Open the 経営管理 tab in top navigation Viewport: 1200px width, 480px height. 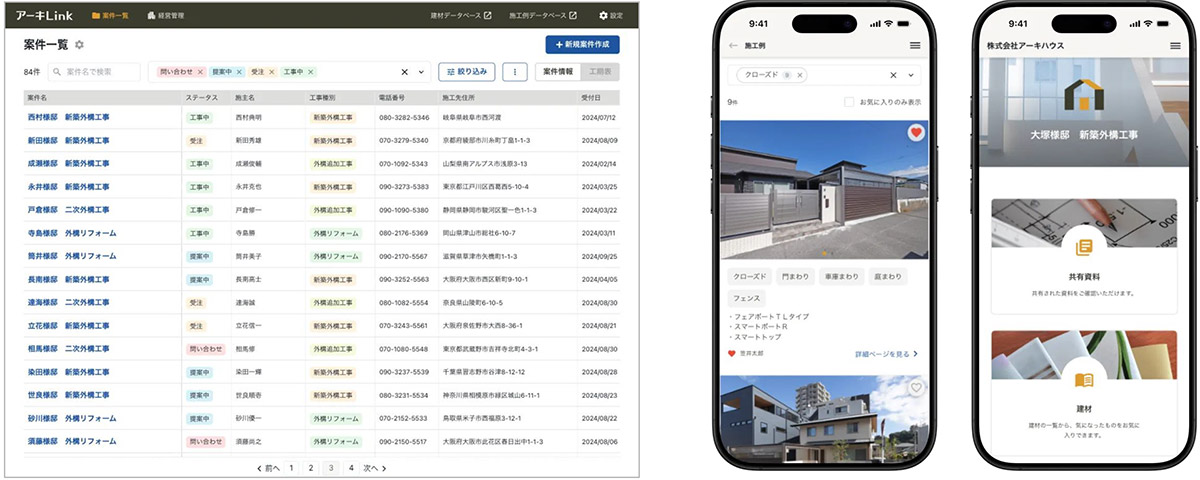tap(164, 16)
